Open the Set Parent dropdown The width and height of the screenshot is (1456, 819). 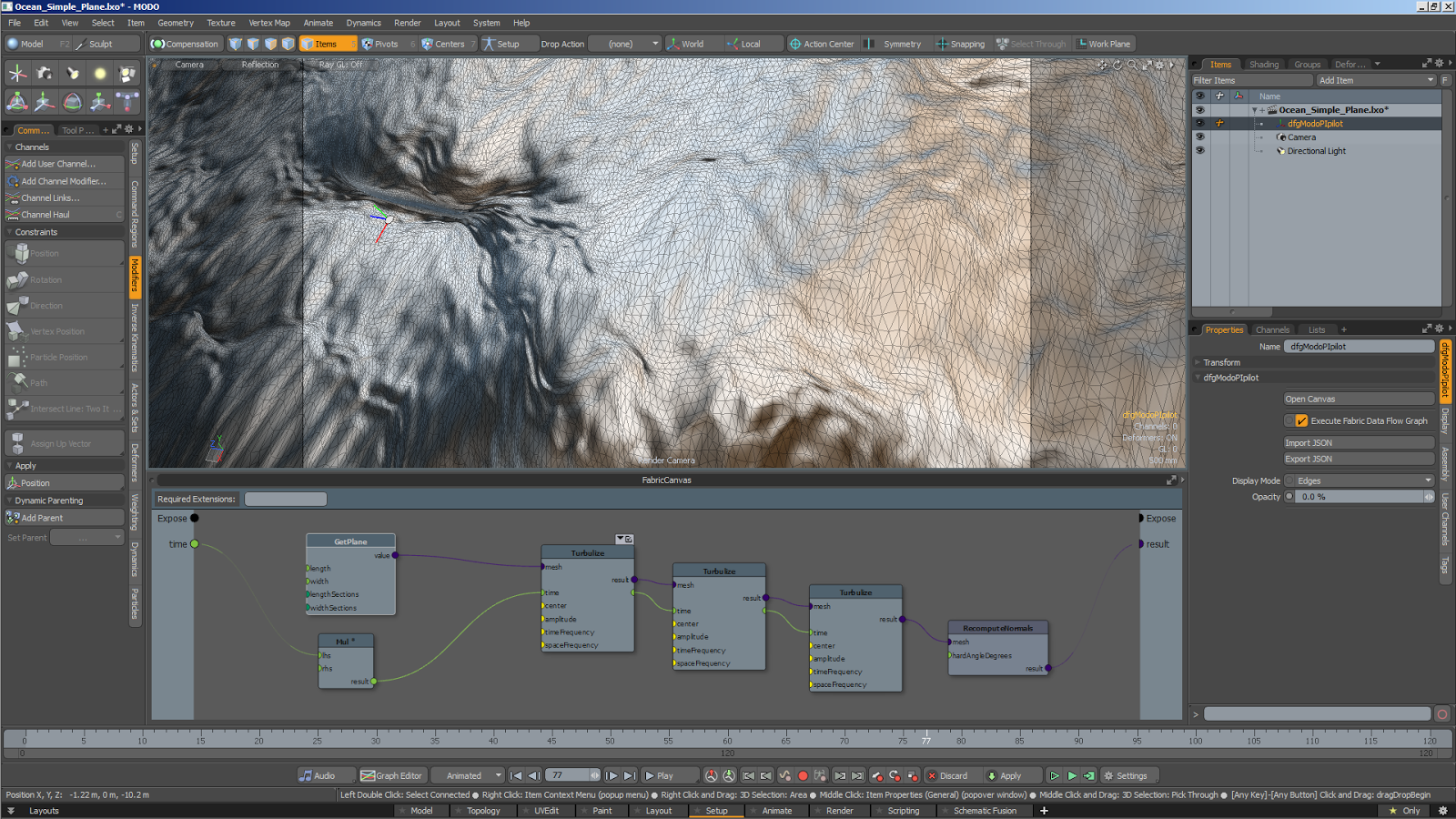tap(86, 538)
